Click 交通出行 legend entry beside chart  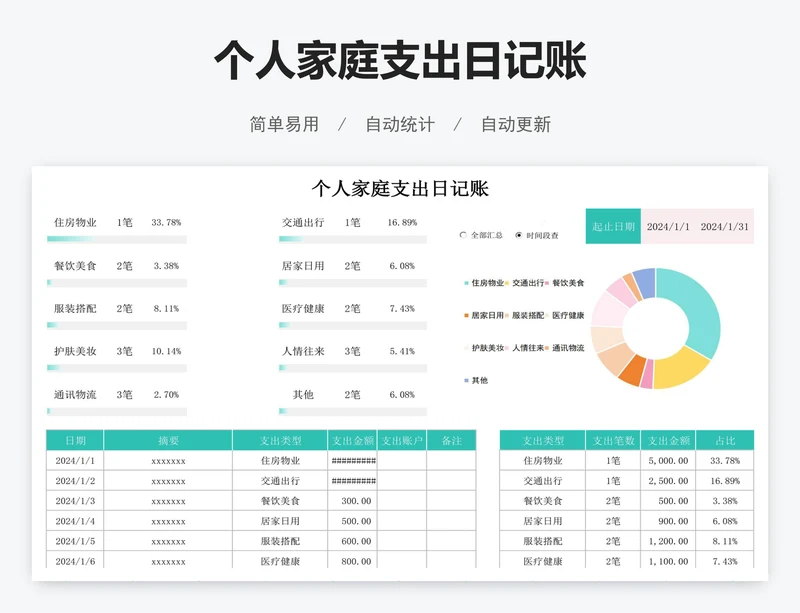[524, 282]
